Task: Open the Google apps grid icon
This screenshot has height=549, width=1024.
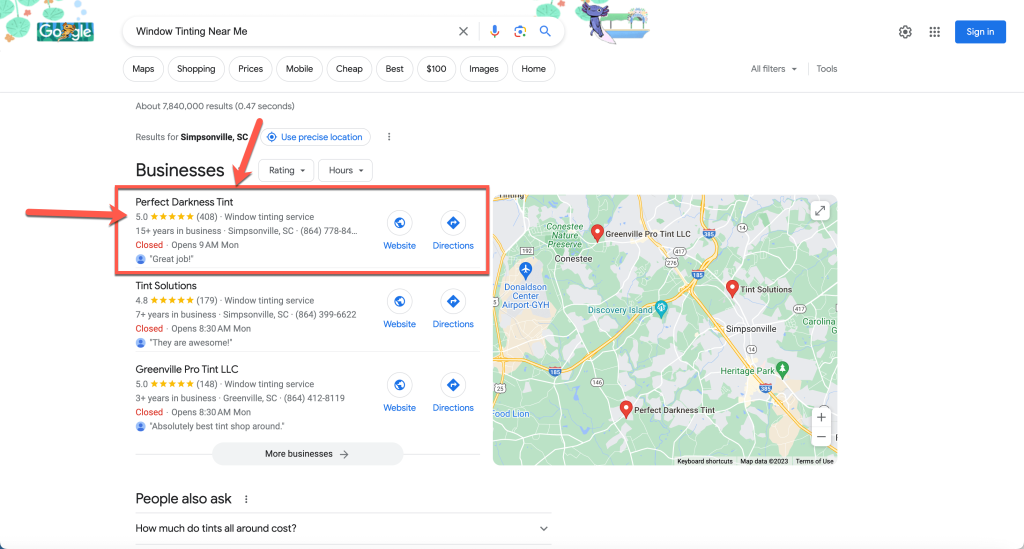Action: tap(935, 32)
